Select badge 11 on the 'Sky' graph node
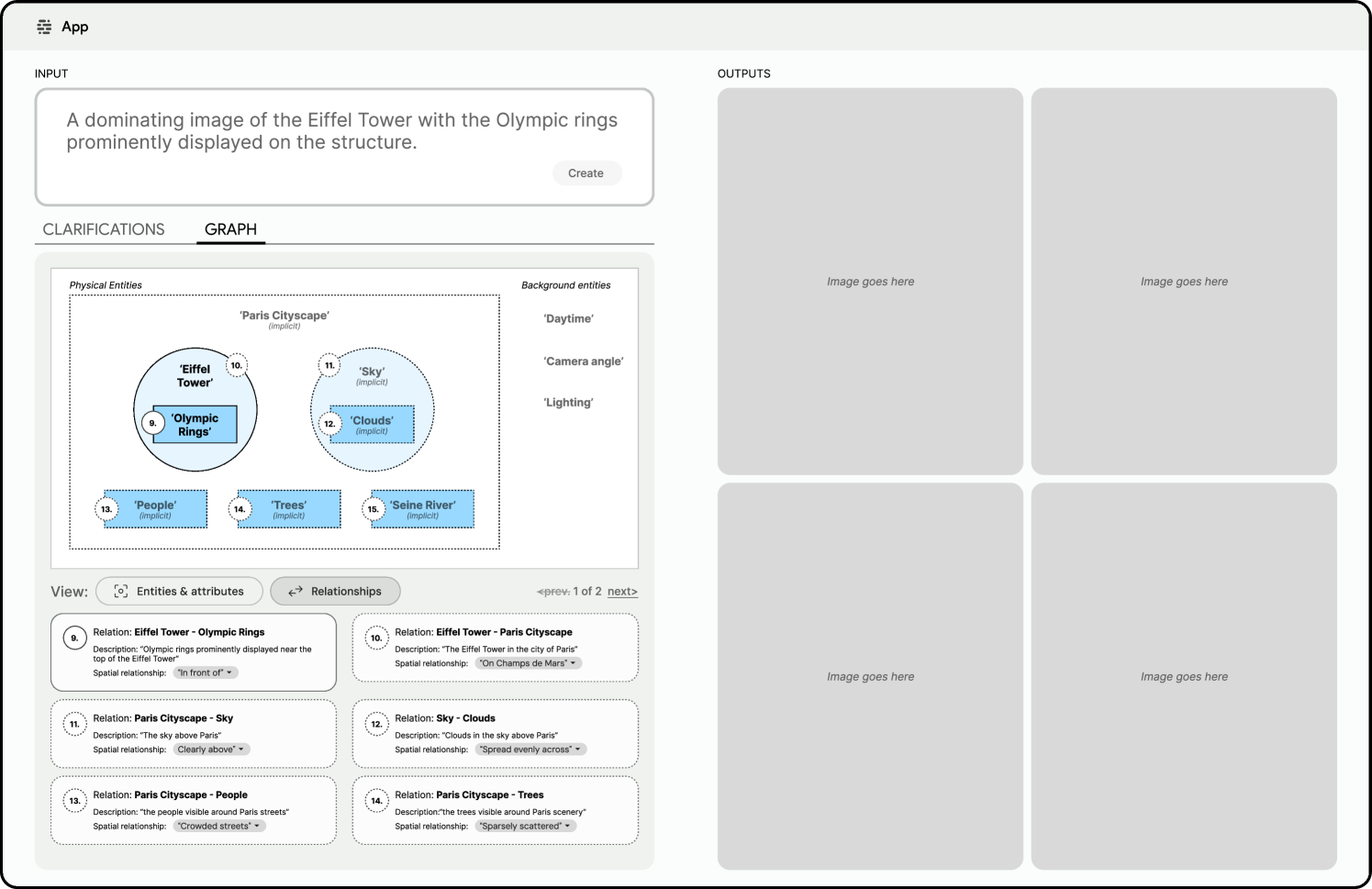The image size is (1372, 889). click(329, 365)
